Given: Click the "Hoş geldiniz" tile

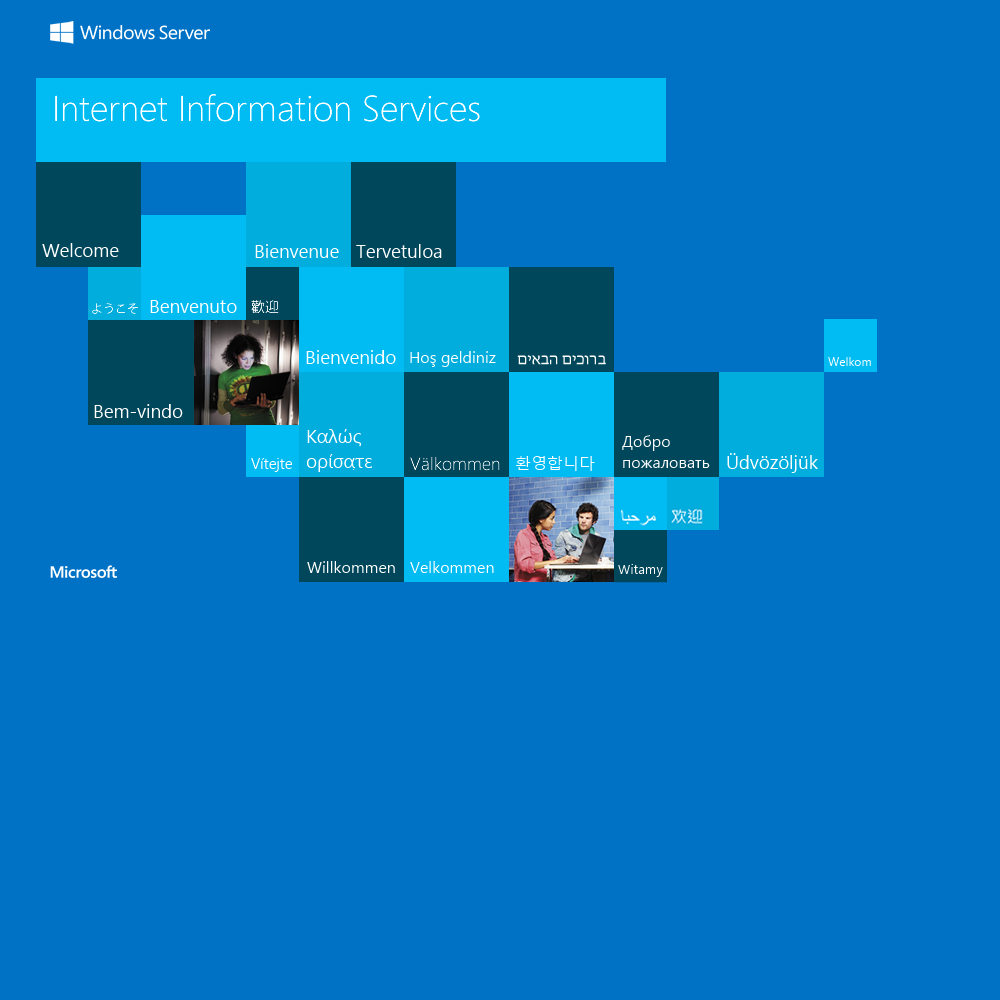Looking at the screenshot, I should (456, 320).
